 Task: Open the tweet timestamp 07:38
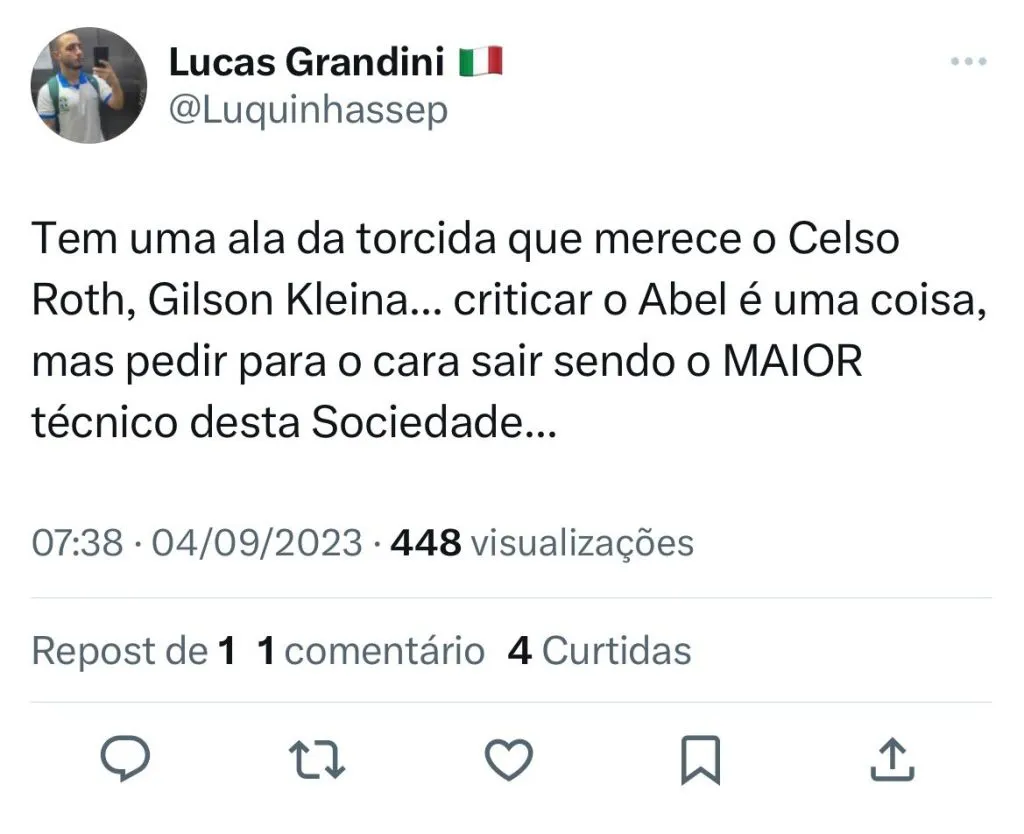coord(78,543)
